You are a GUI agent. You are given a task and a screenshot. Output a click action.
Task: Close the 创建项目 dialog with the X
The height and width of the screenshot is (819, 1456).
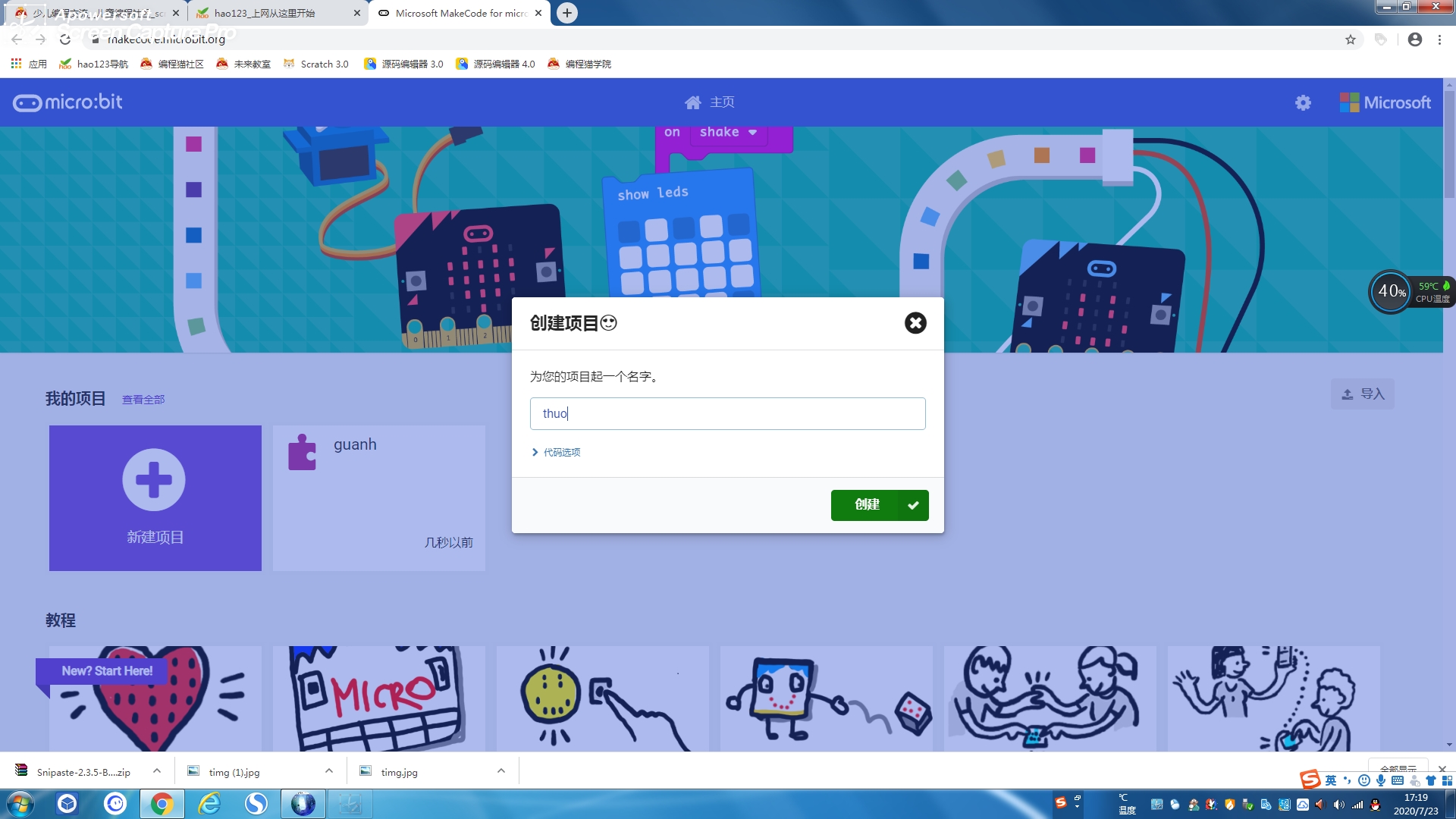click(915, 323)
